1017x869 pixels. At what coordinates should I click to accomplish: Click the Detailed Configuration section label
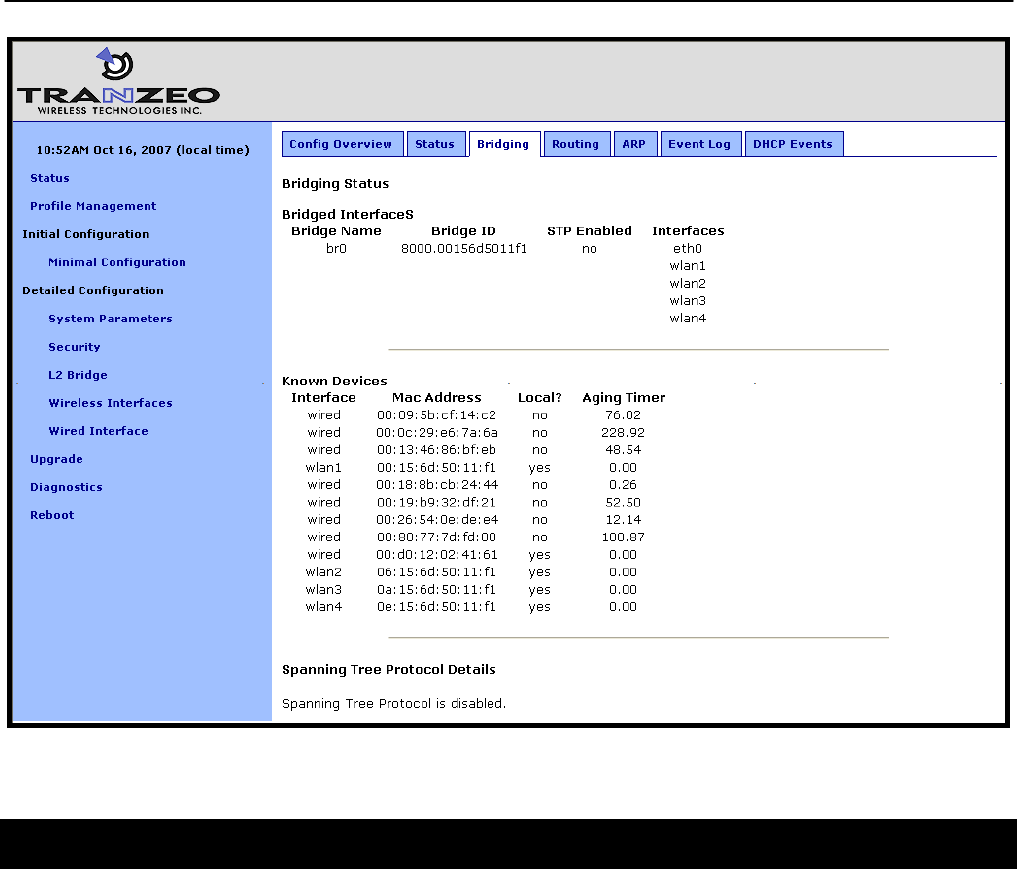[93, 291]
